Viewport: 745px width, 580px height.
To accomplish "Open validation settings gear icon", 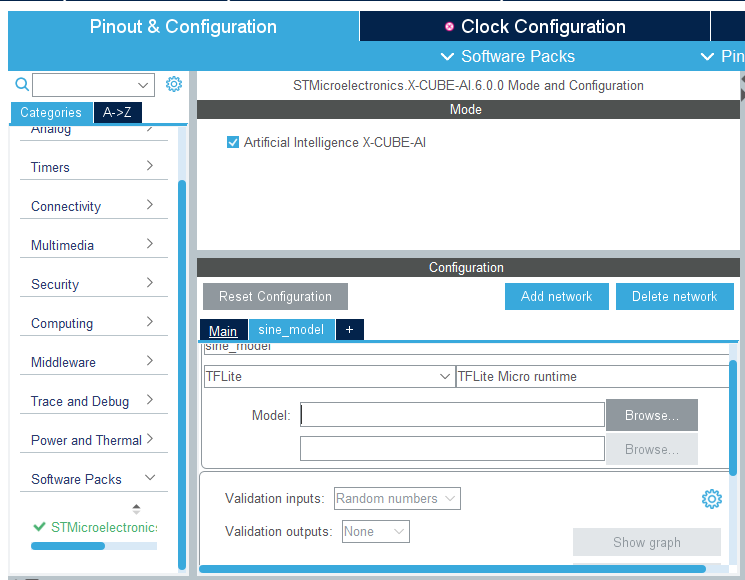I will click(x=711, y=499).
